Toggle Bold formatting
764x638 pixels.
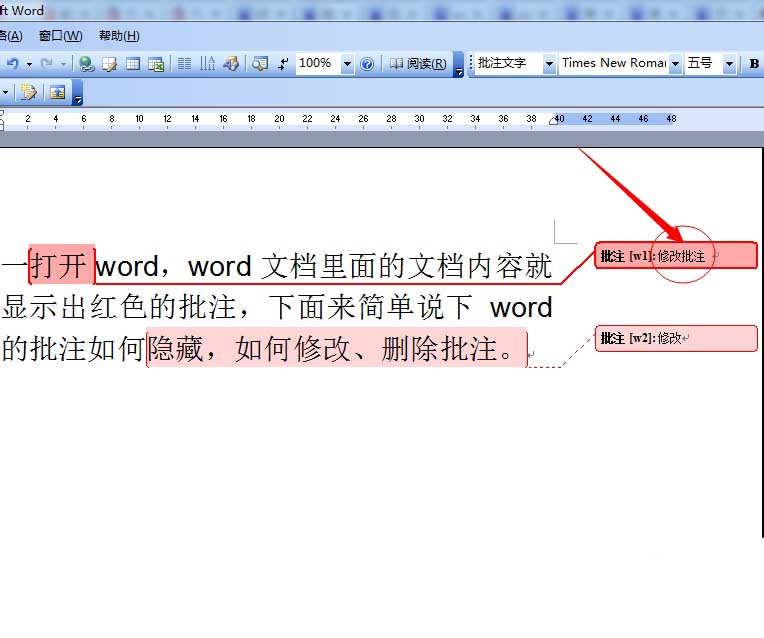point(754,64)
